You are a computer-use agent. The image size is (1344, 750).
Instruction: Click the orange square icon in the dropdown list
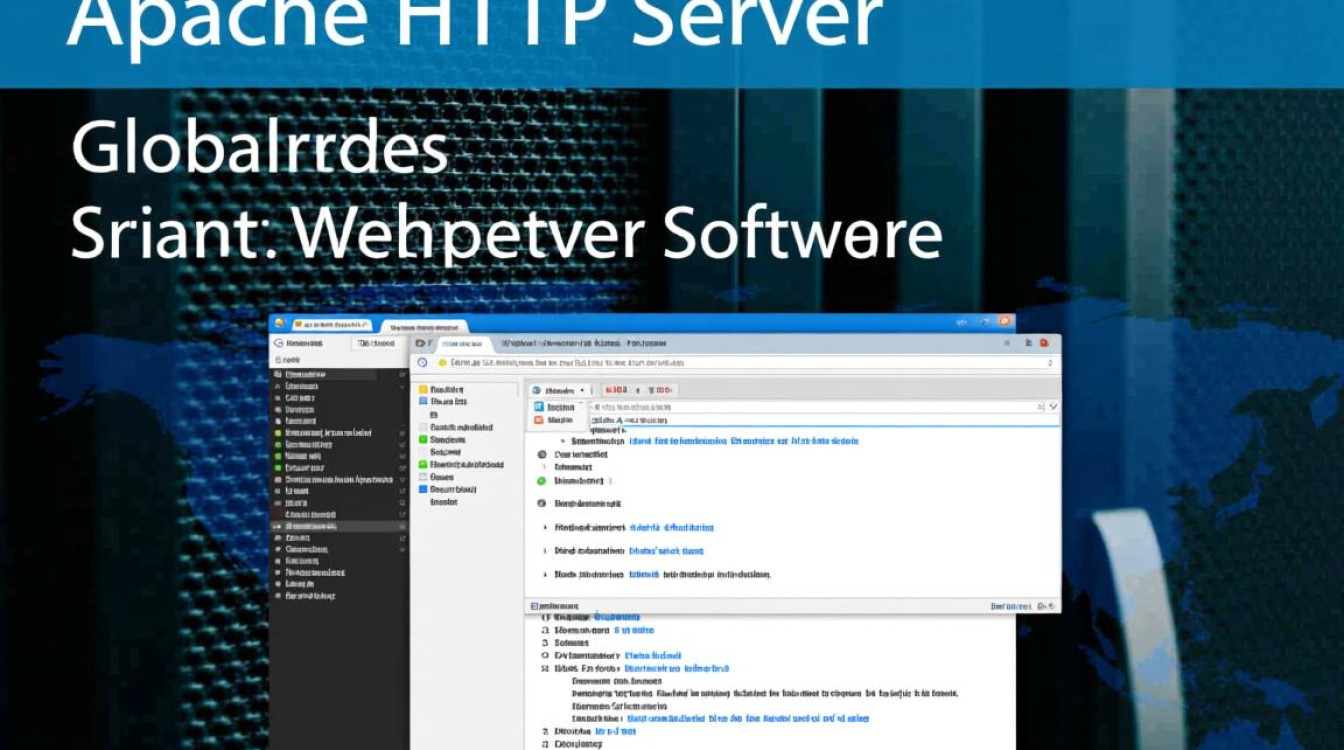click(538, 421)
